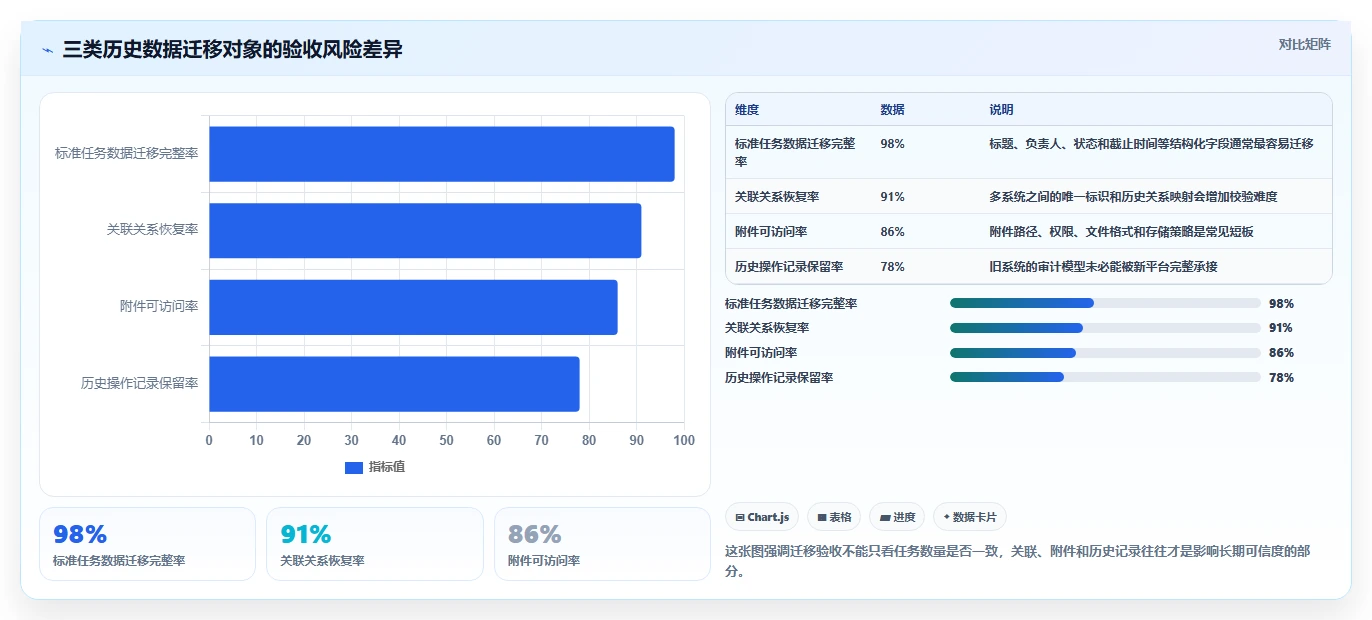Click the description starting 旧系统的审计模型
This screenshot has width=1372, height=620.
pos(1103,267)
